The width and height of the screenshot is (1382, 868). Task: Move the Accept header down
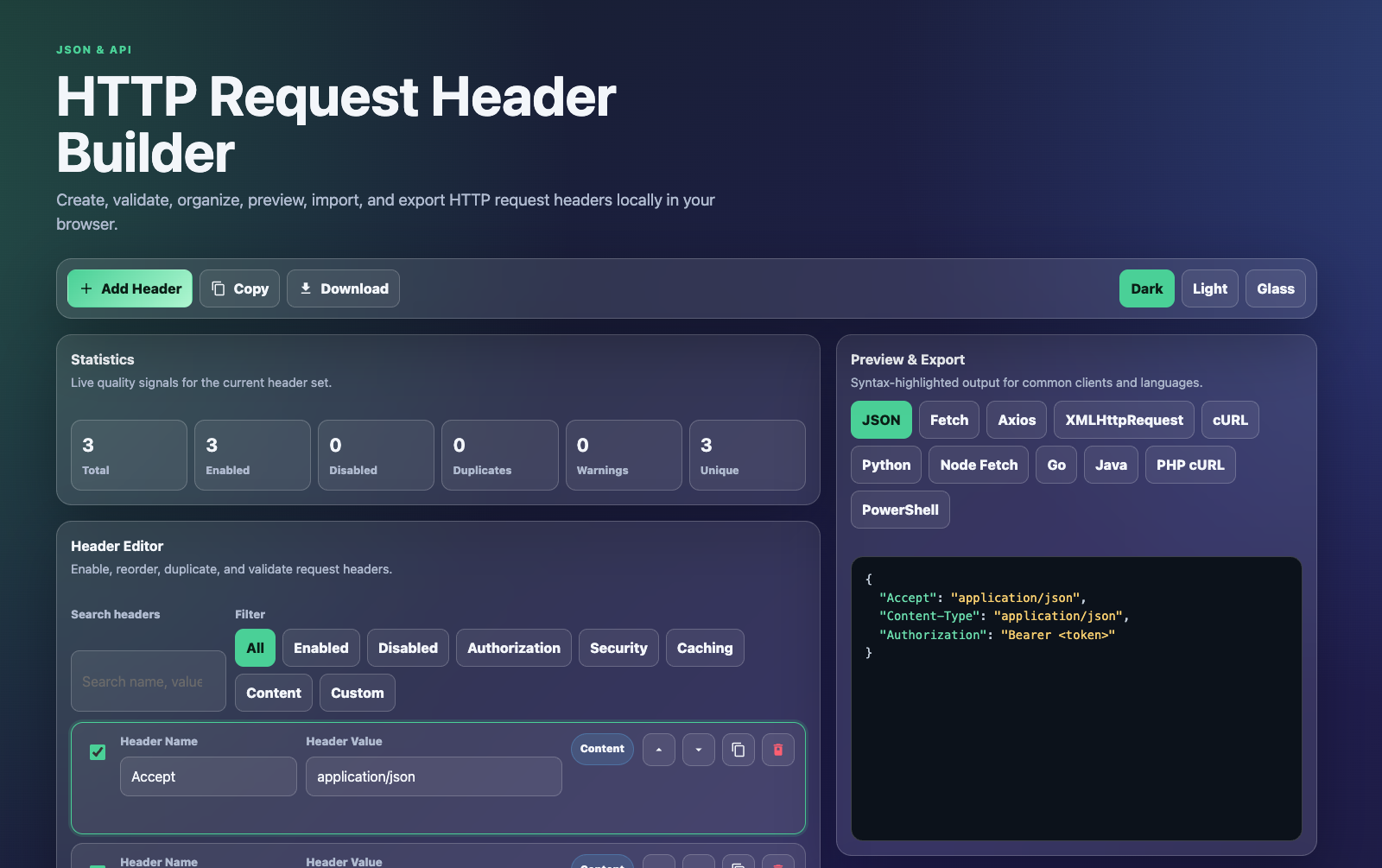[699, 750]
